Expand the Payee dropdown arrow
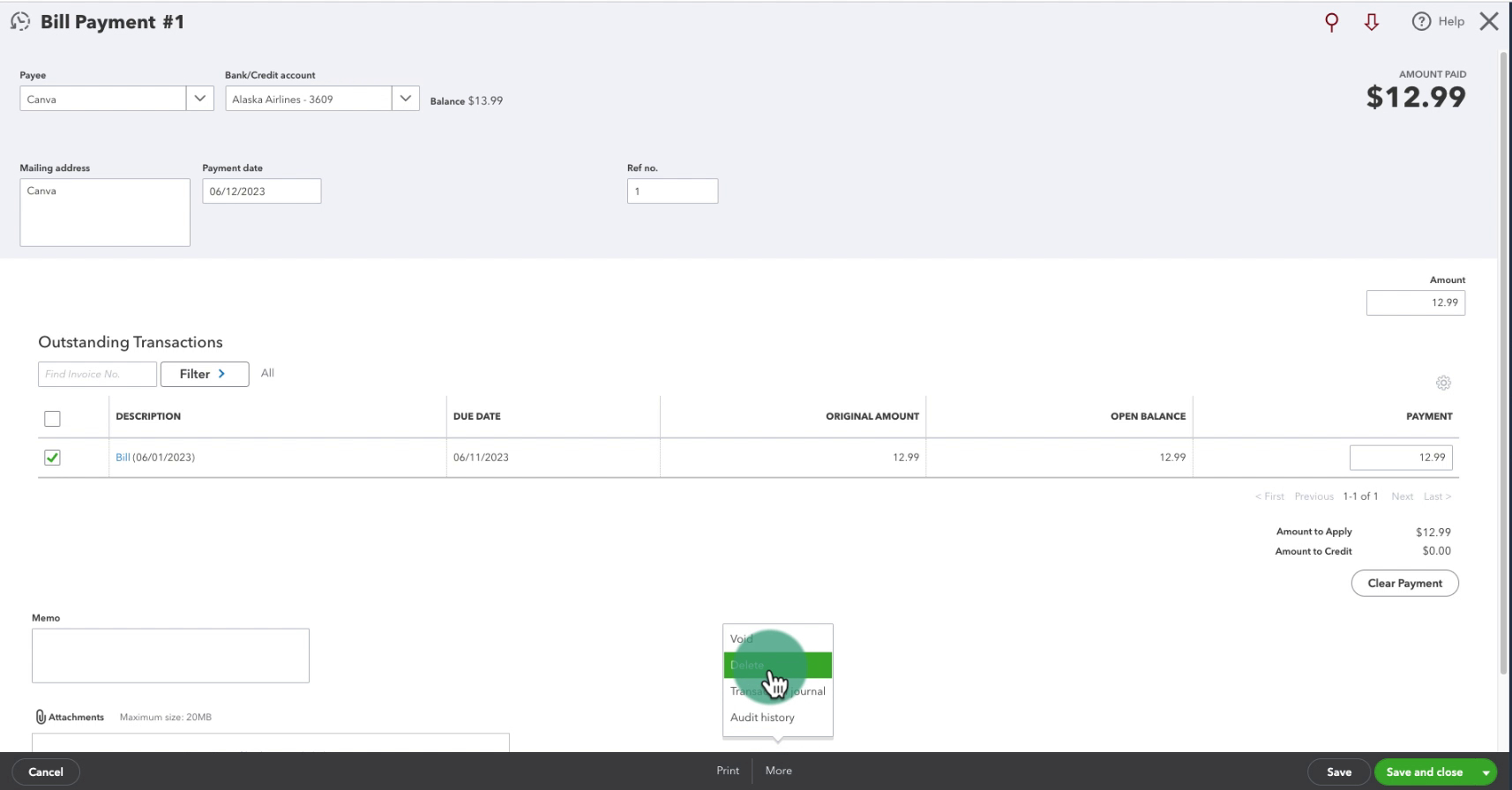The width and height of the screenshot is (1512, 790). pos(199,99)
